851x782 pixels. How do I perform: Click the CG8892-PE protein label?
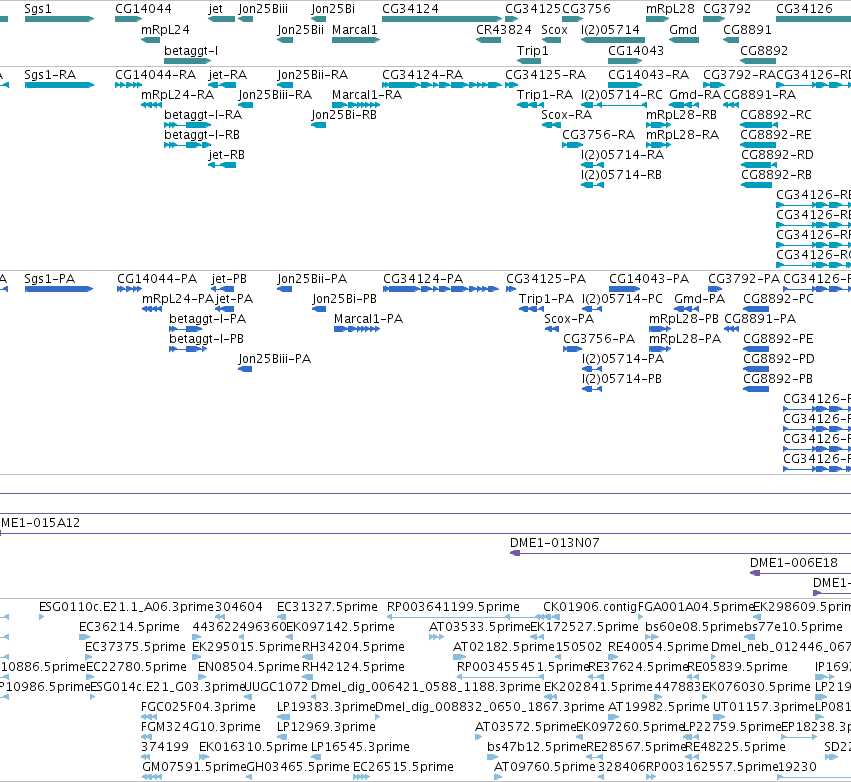click(x=778, y=339)
